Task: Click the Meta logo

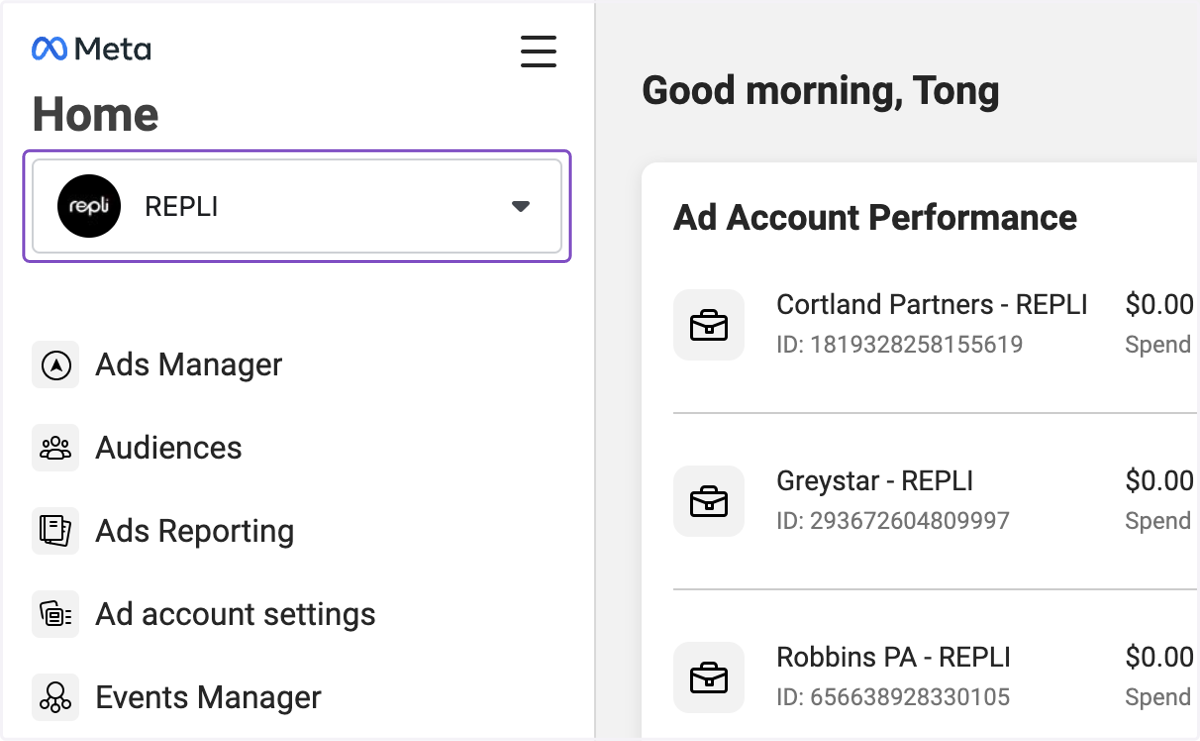Action: 91,48
